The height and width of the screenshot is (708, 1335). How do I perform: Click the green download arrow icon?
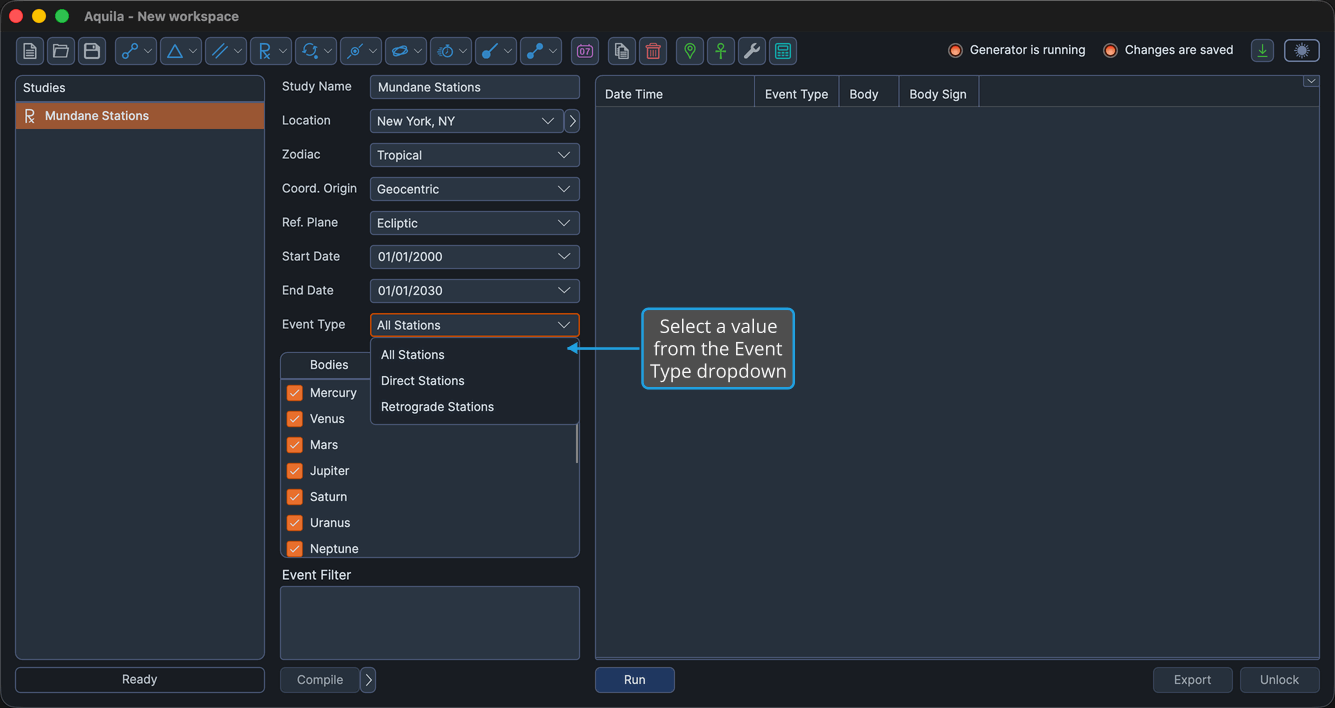1262,50
